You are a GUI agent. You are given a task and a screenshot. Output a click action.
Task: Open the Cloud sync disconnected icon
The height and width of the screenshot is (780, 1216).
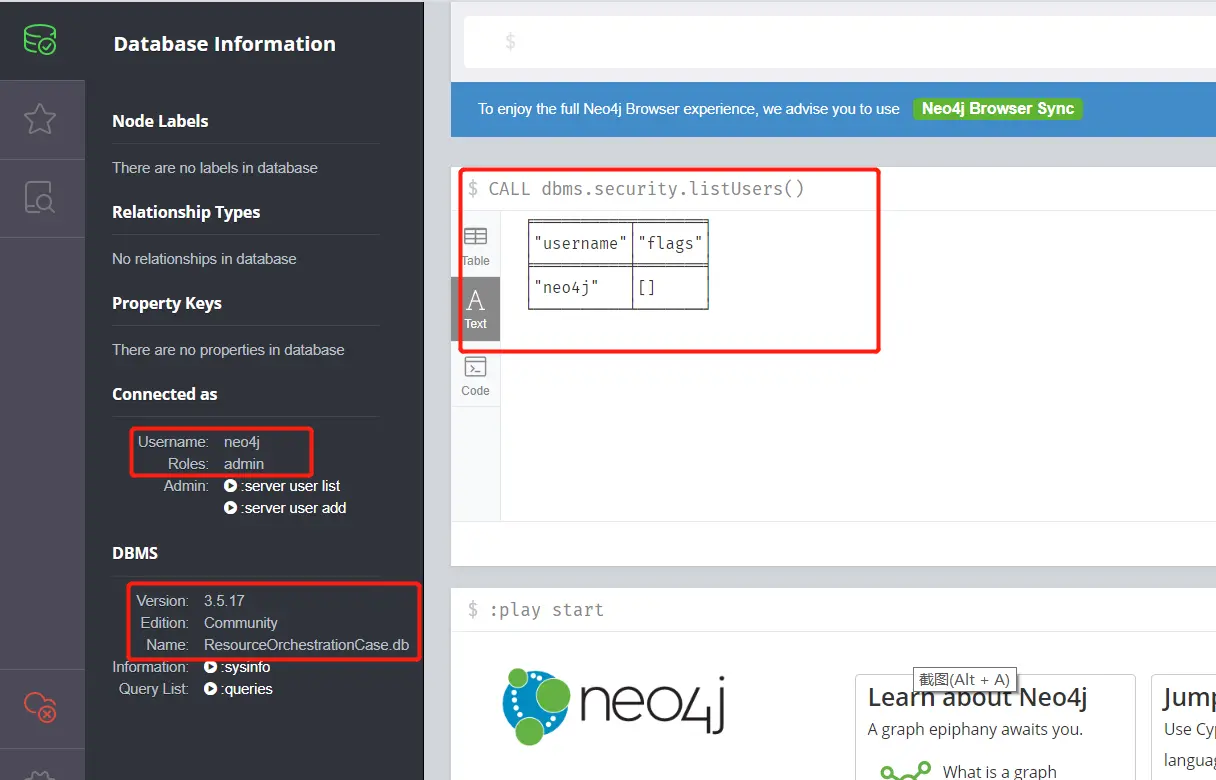click(x=41, y=706)
